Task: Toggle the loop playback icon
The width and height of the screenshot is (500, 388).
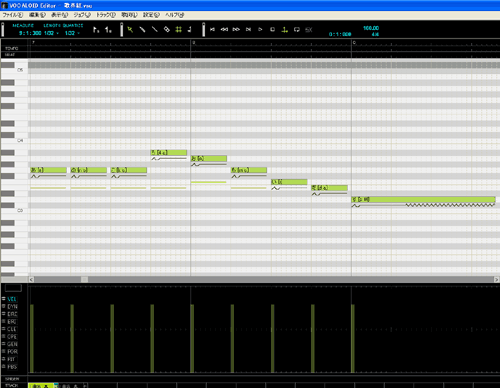Action: click(297, 30)
